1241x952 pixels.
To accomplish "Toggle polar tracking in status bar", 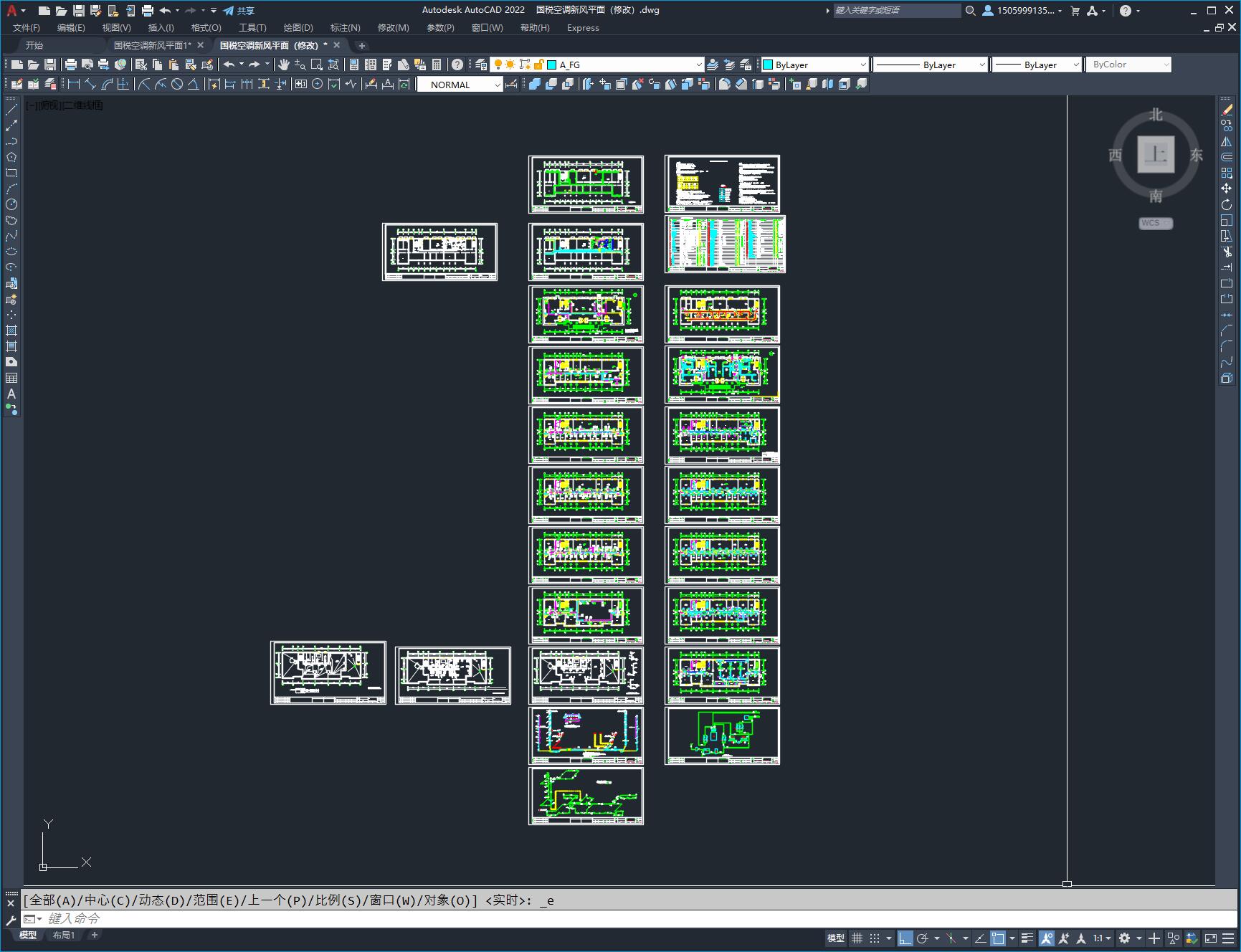I will (923, 938).
